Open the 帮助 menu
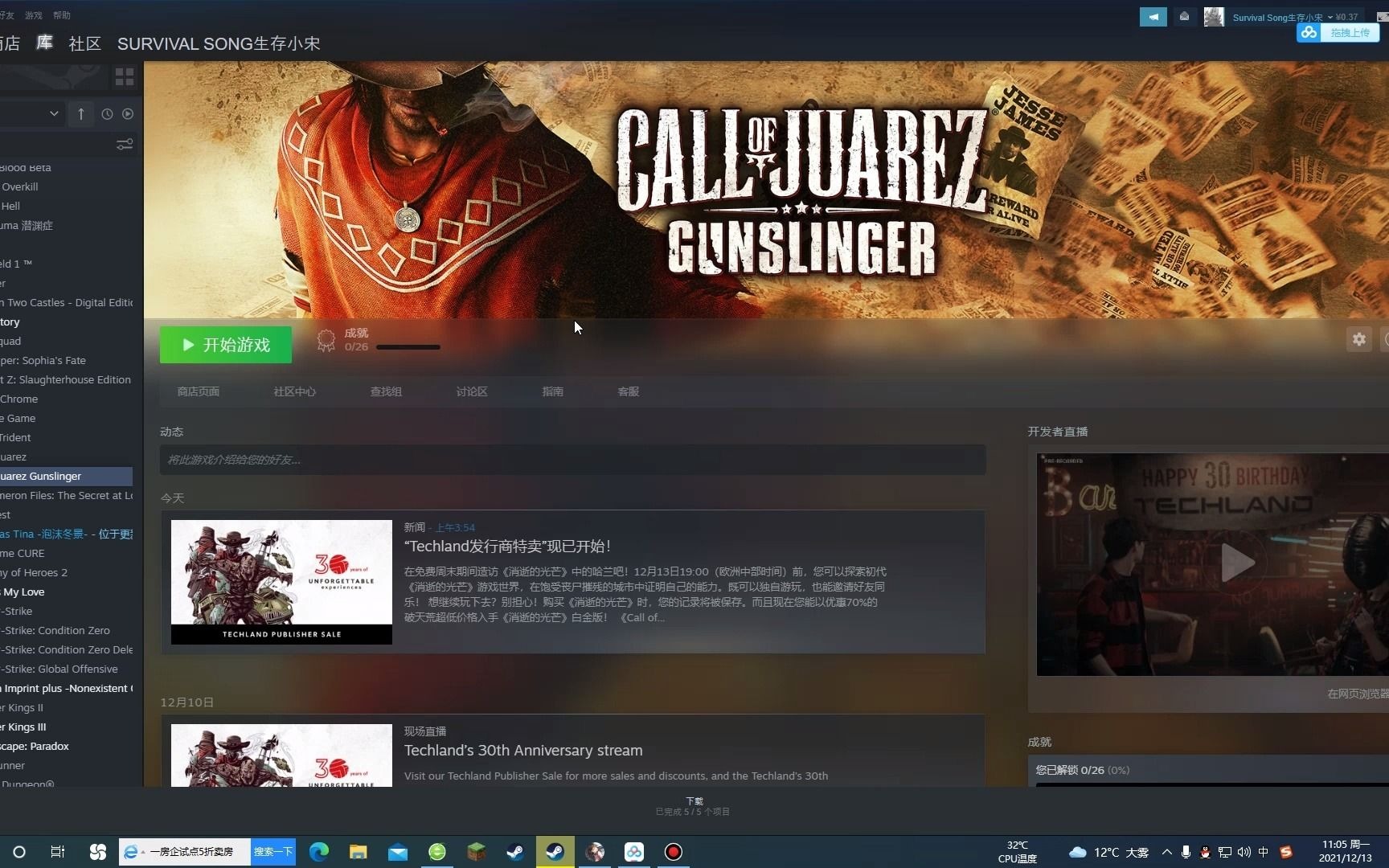 62,15
